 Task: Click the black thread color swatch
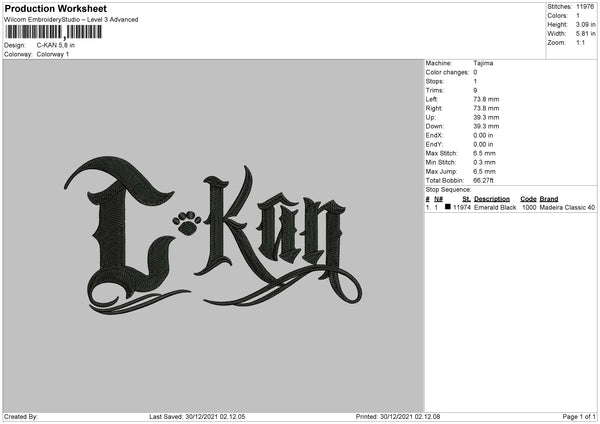(448, 207)
